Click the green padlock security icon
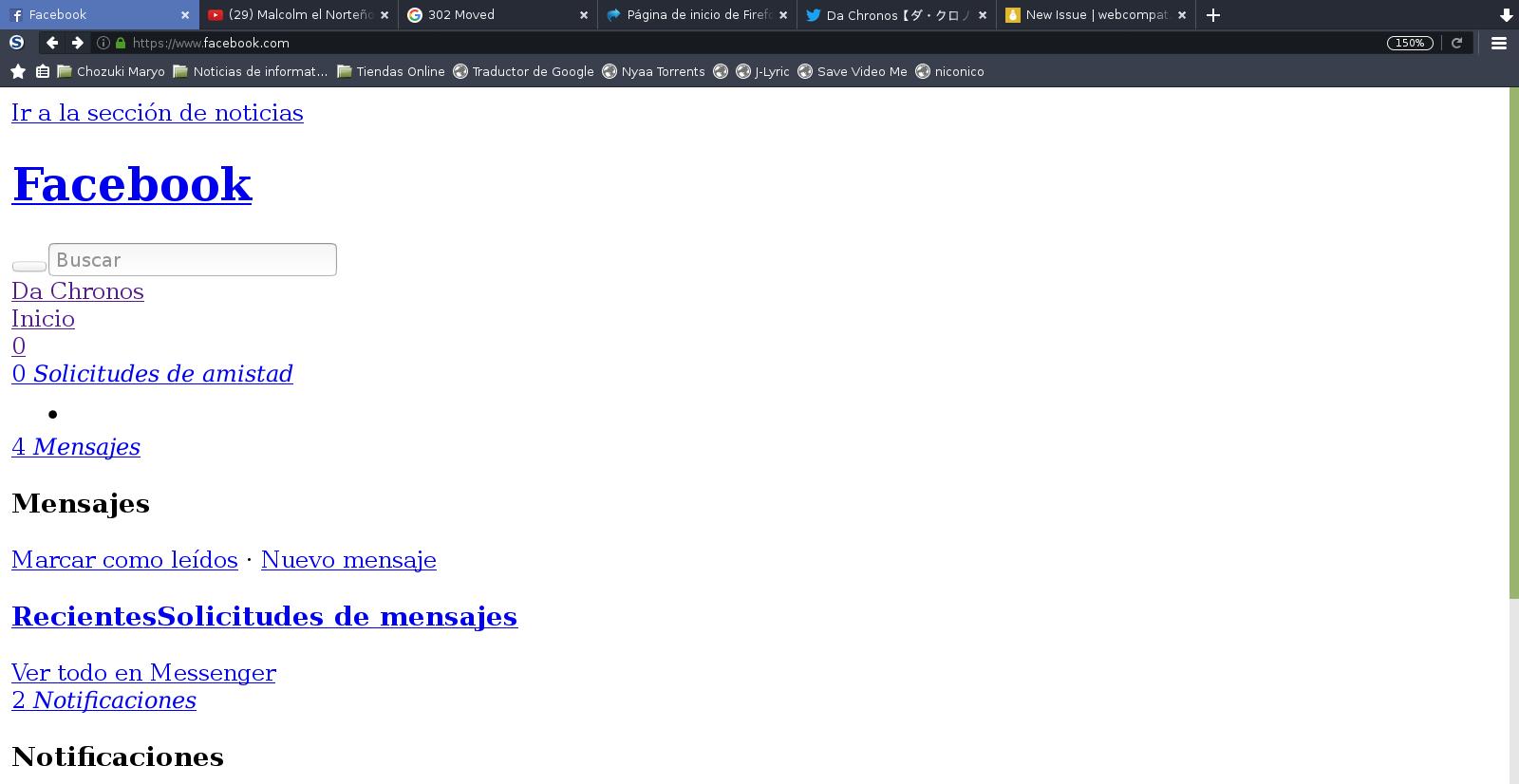 120,43
